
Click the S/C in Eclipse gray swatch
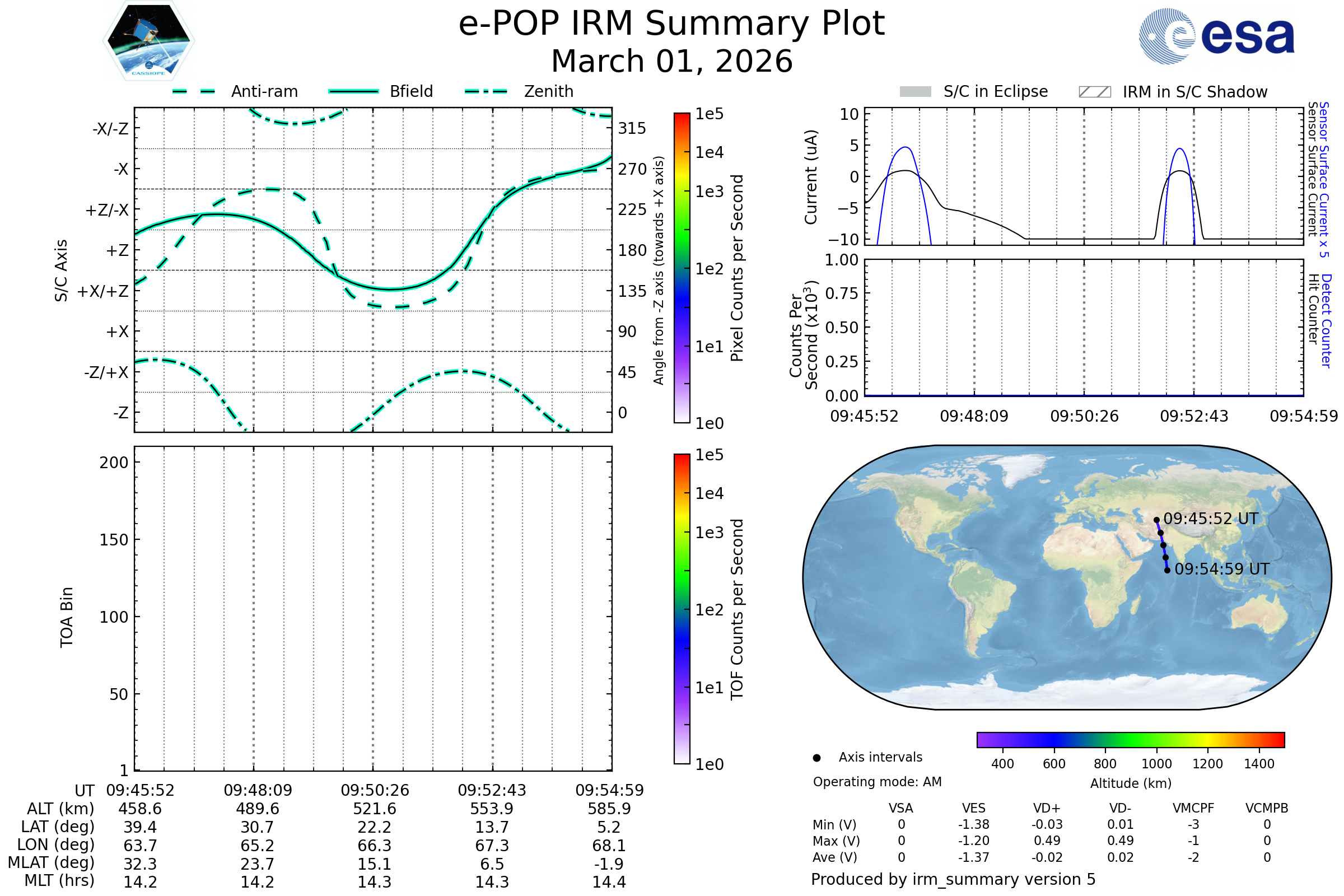pyautogui.click(x=915, y=92)
